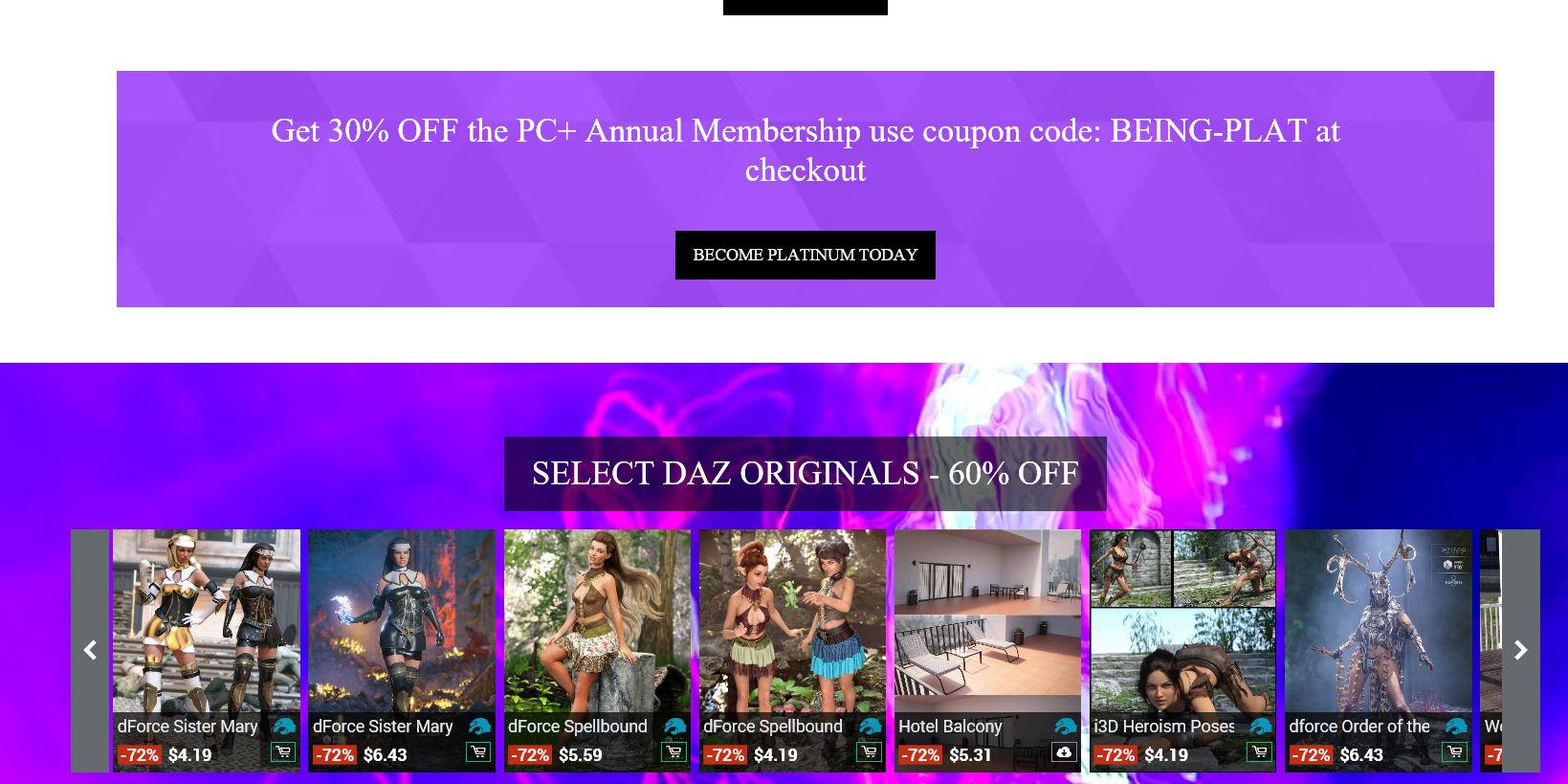Open the Hotel Balcony product title link
1568x784 pixels.
[950, 727]
